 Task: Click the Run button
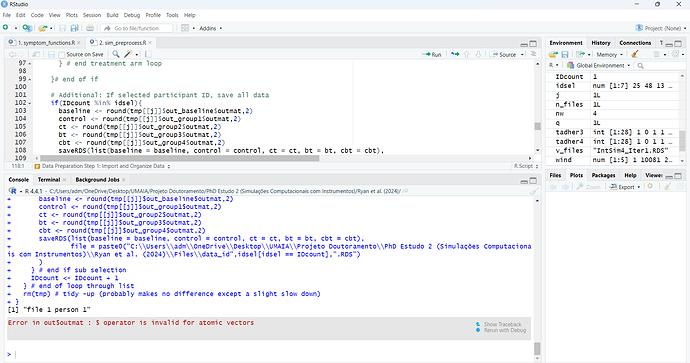pyautogui.click(x=432, y=55)
